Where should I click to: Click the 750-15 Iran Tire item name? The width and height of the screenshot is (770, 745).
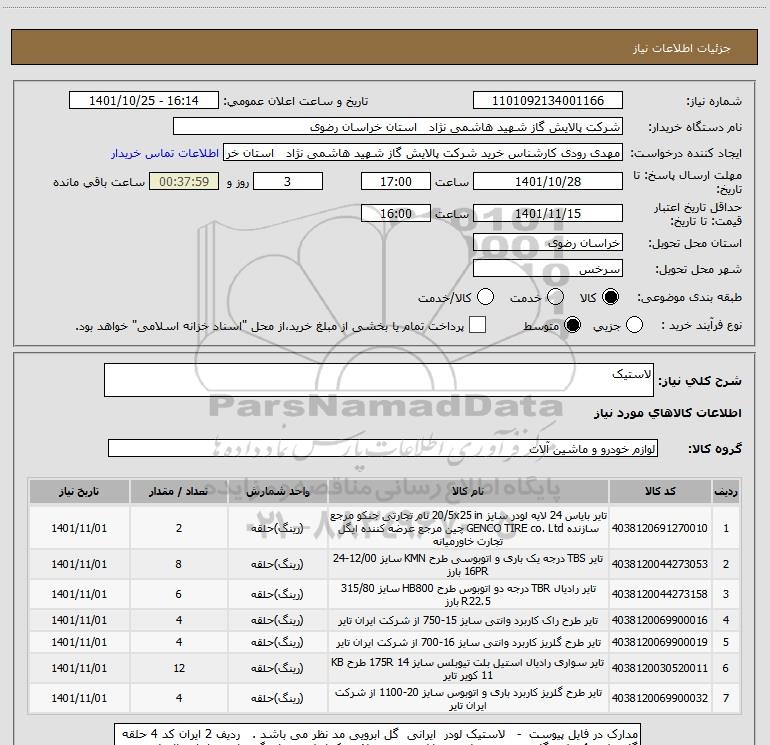coord(468,621)
